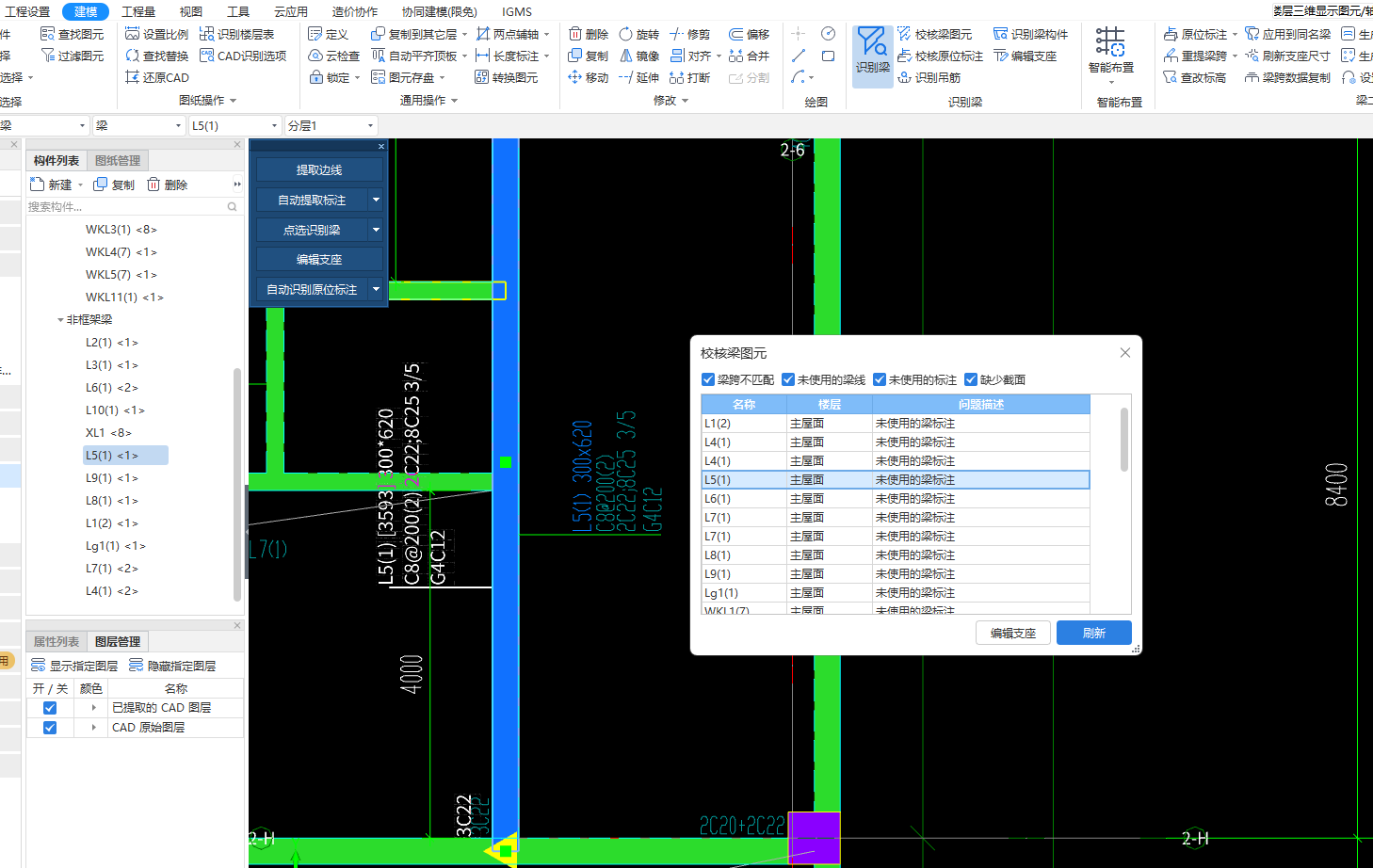Toggle the 未使用的标注 checkbox
1373x868 pixels.
pyautogui.click(x=880, y=379)
